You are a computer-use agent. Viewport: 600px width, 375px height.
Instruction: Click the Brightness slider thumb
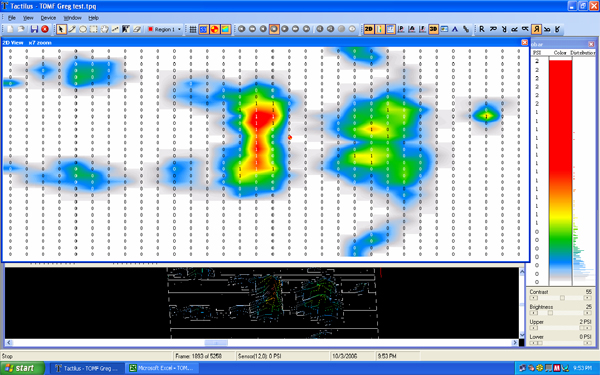coord(550,313)
